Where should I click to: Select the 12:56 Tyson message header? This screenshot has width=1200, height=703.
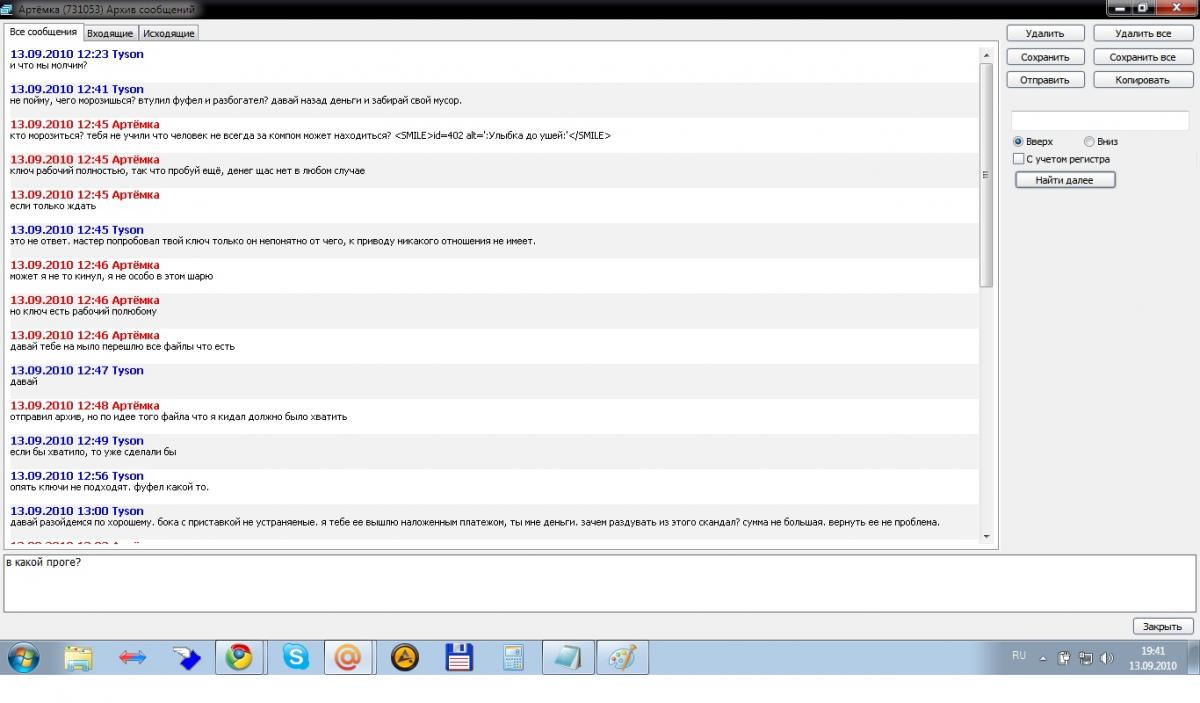coord(77,476)
